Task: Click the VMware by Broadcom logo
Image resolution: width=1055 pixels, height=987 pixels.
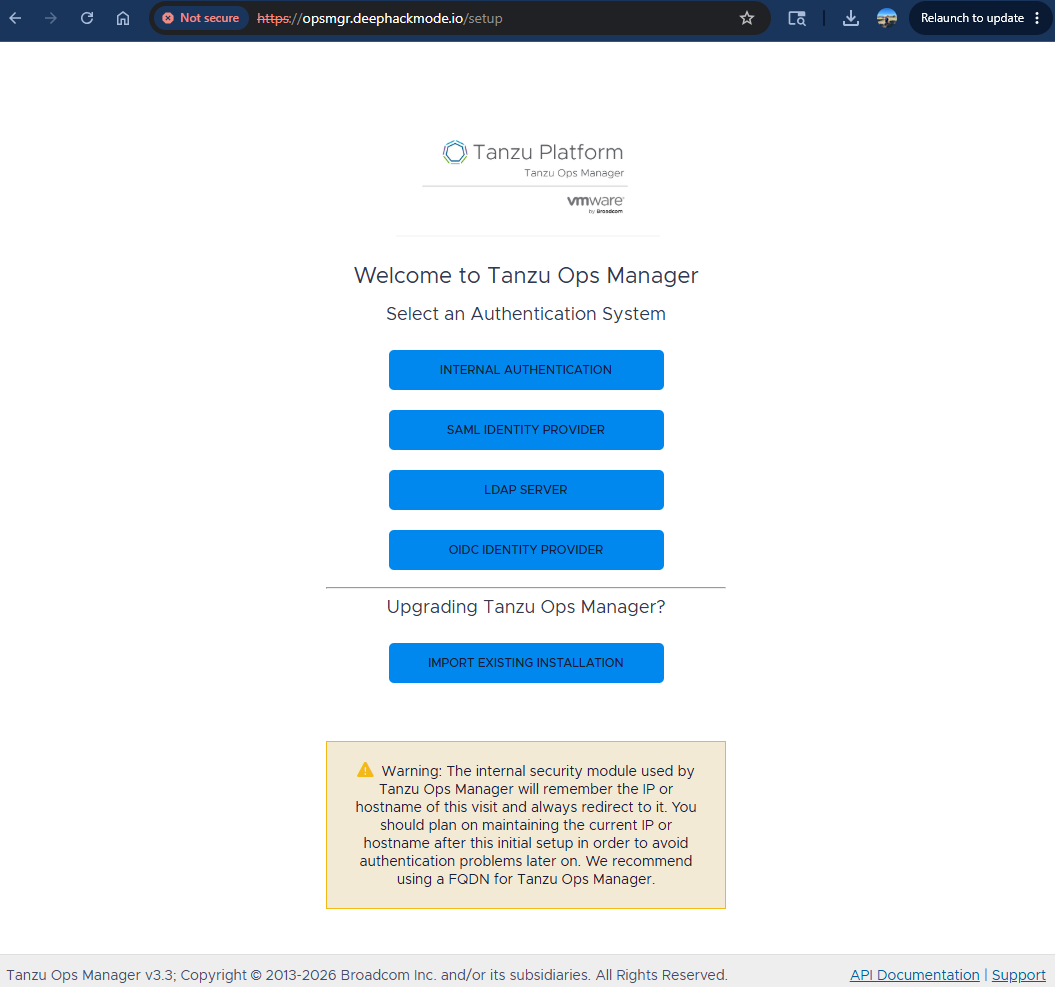Action: click(x=595, y=204)
